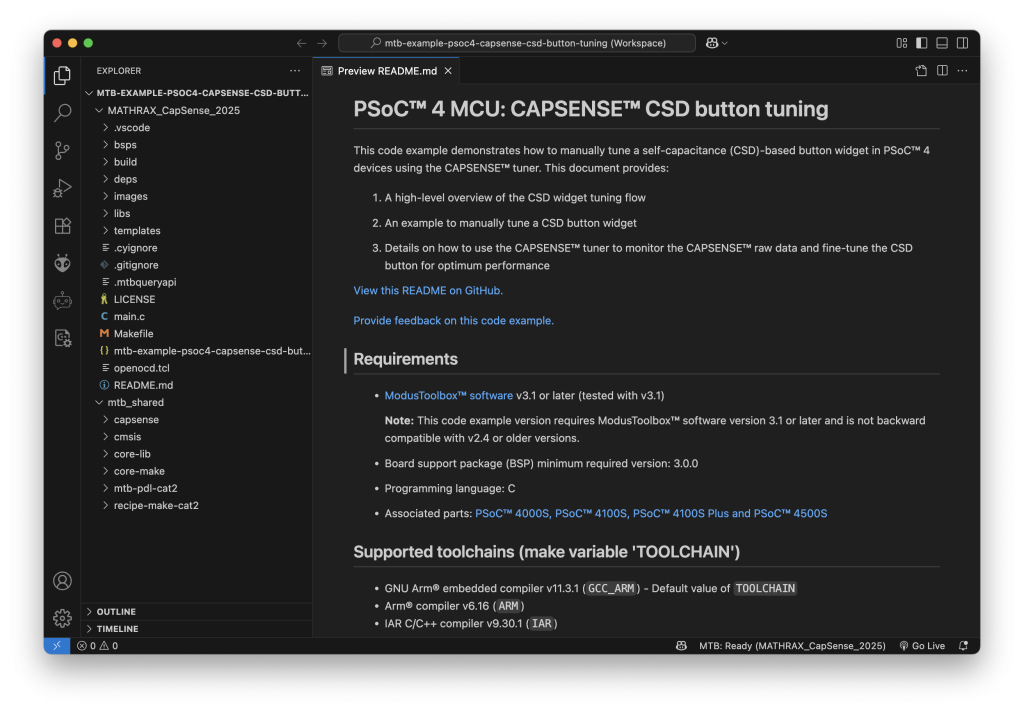Open editor More Actions ellipsis
Image resolution: width=1024 pixels, height=712 pixels.
963,71
